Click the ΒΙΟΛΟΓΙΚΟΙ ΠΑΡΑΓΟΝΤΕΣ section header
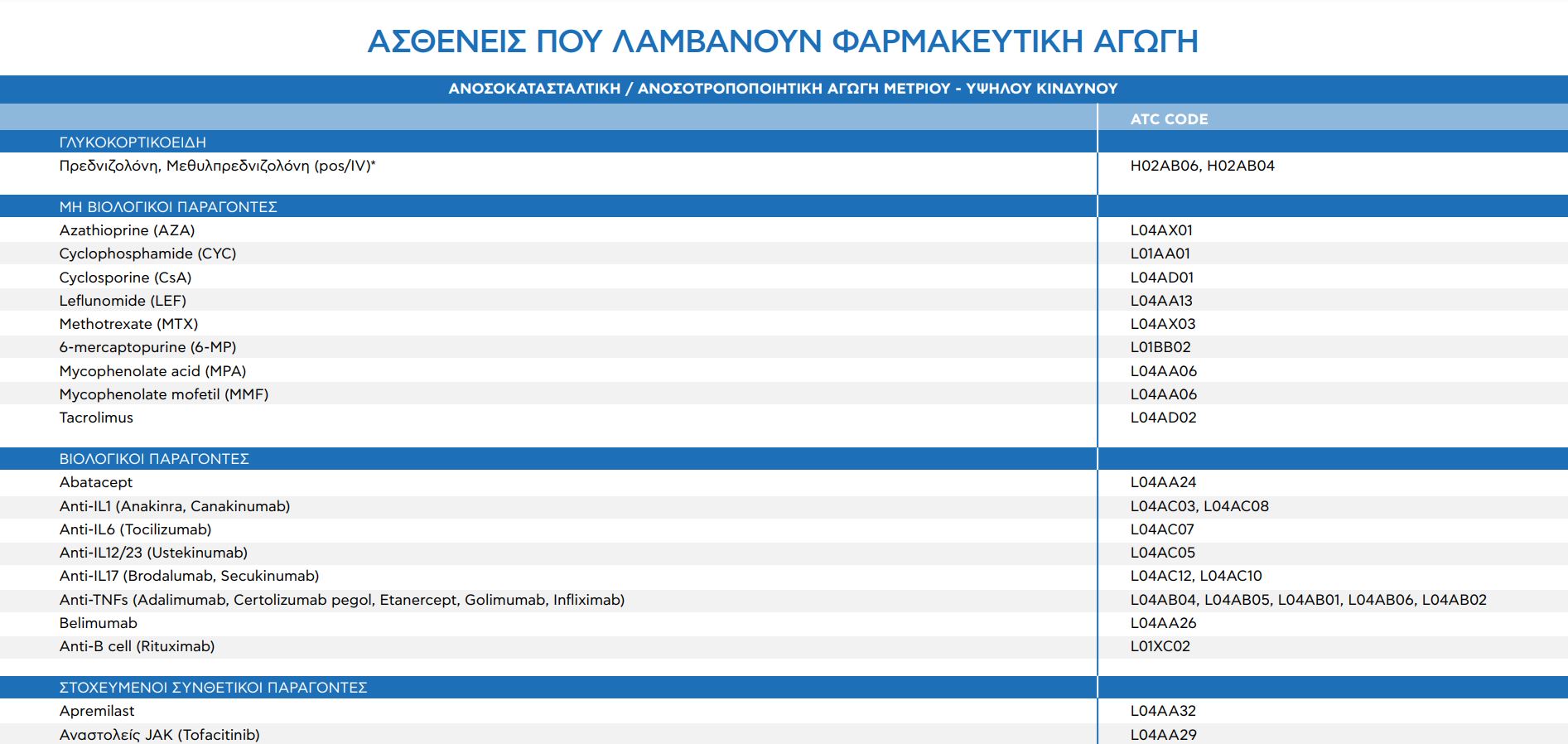This screenshot has height=744, width=1568. pyautogui.click(x=154, y=459)
